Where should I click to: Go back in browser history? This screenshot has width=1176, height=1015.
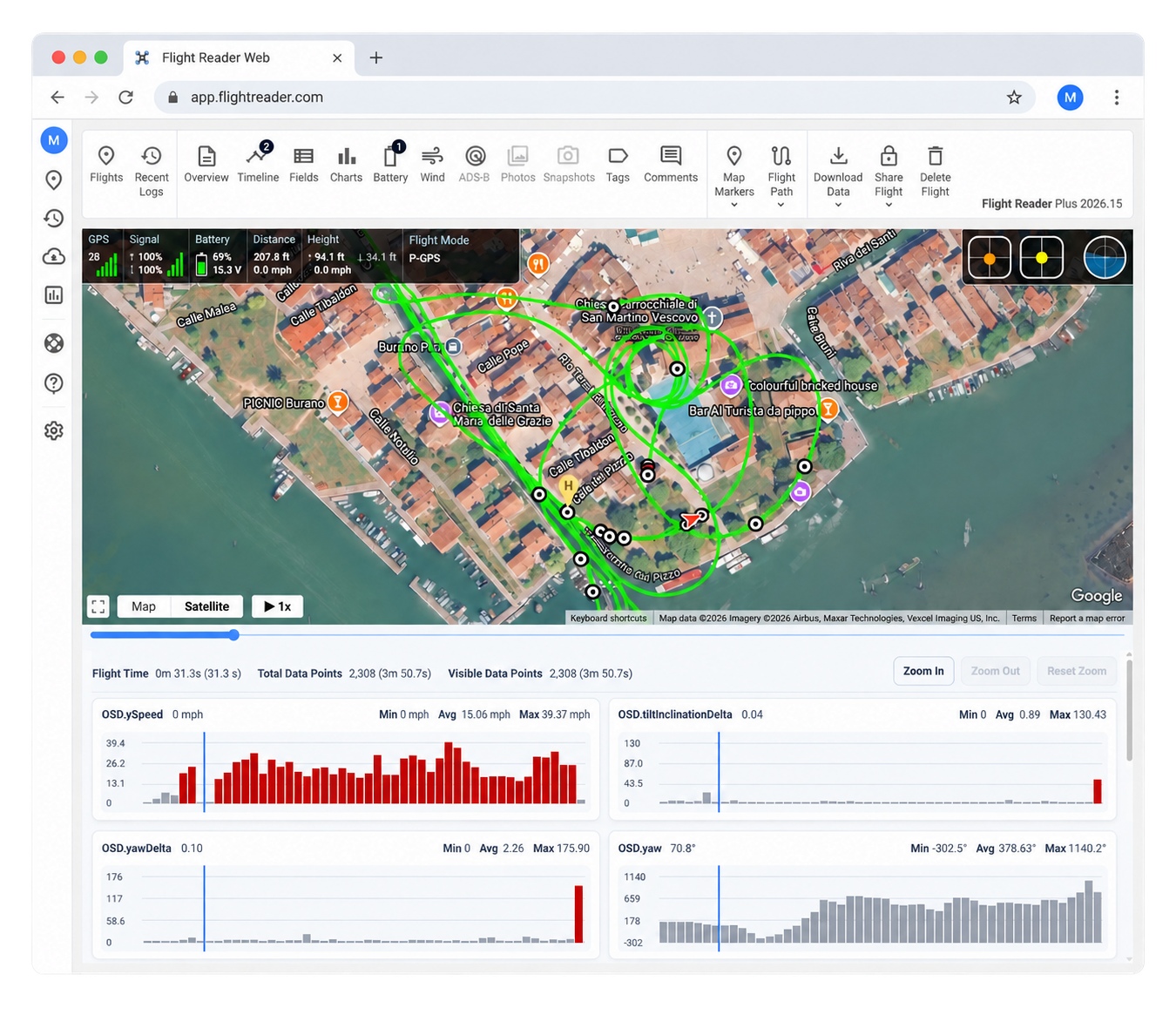[57, 98]
